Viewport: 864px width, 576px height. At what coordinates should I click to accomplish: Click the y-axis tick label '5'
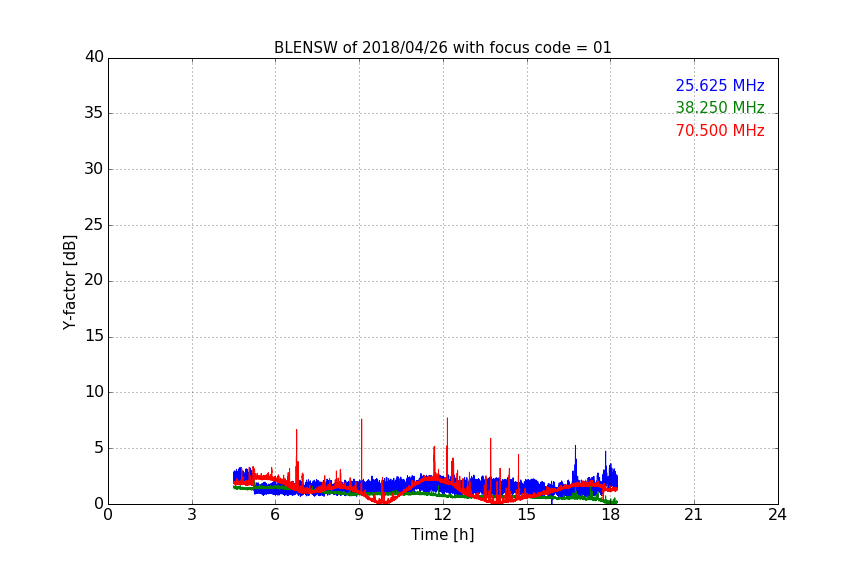tap(99, 448)
